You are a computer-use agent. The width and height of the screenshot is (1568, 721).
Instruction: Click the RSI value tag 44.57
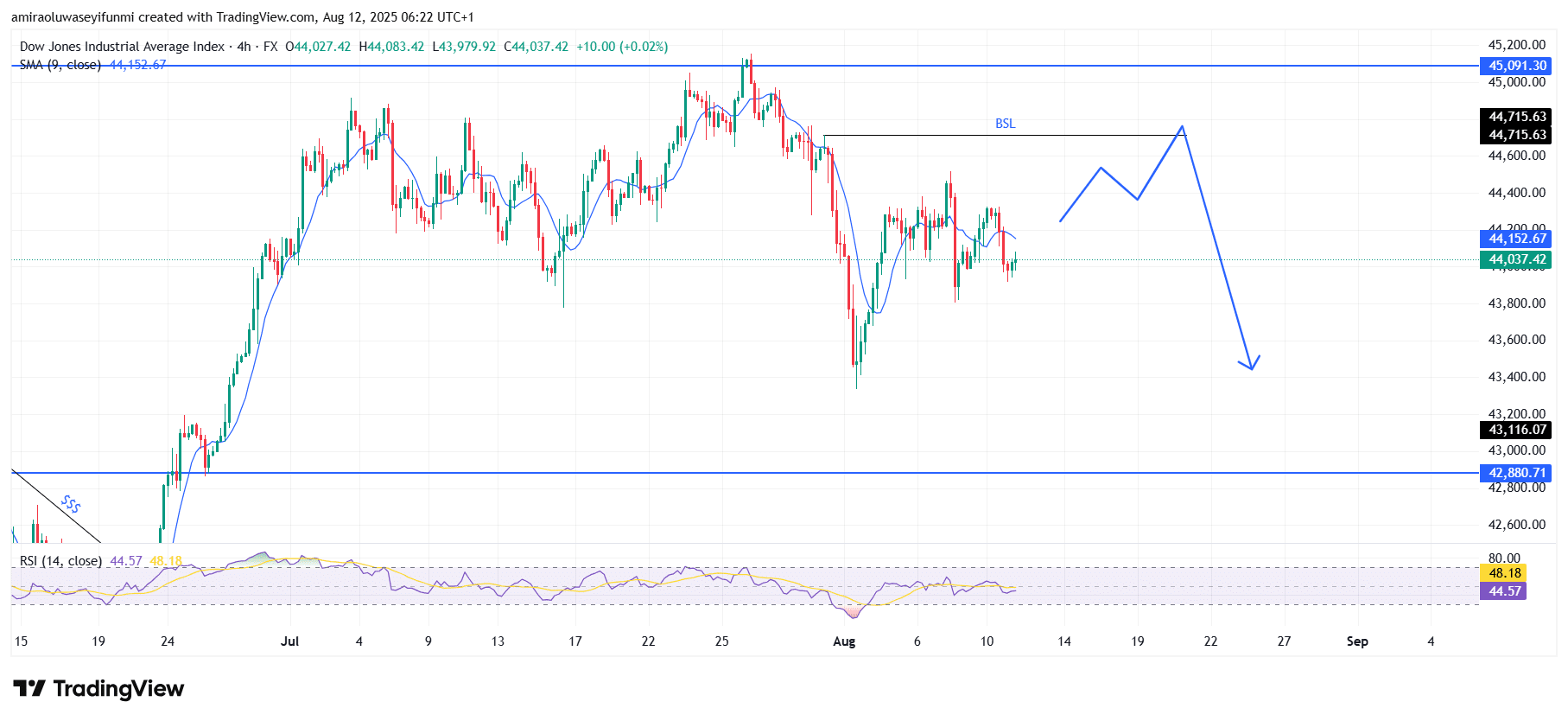(1504, 591)
